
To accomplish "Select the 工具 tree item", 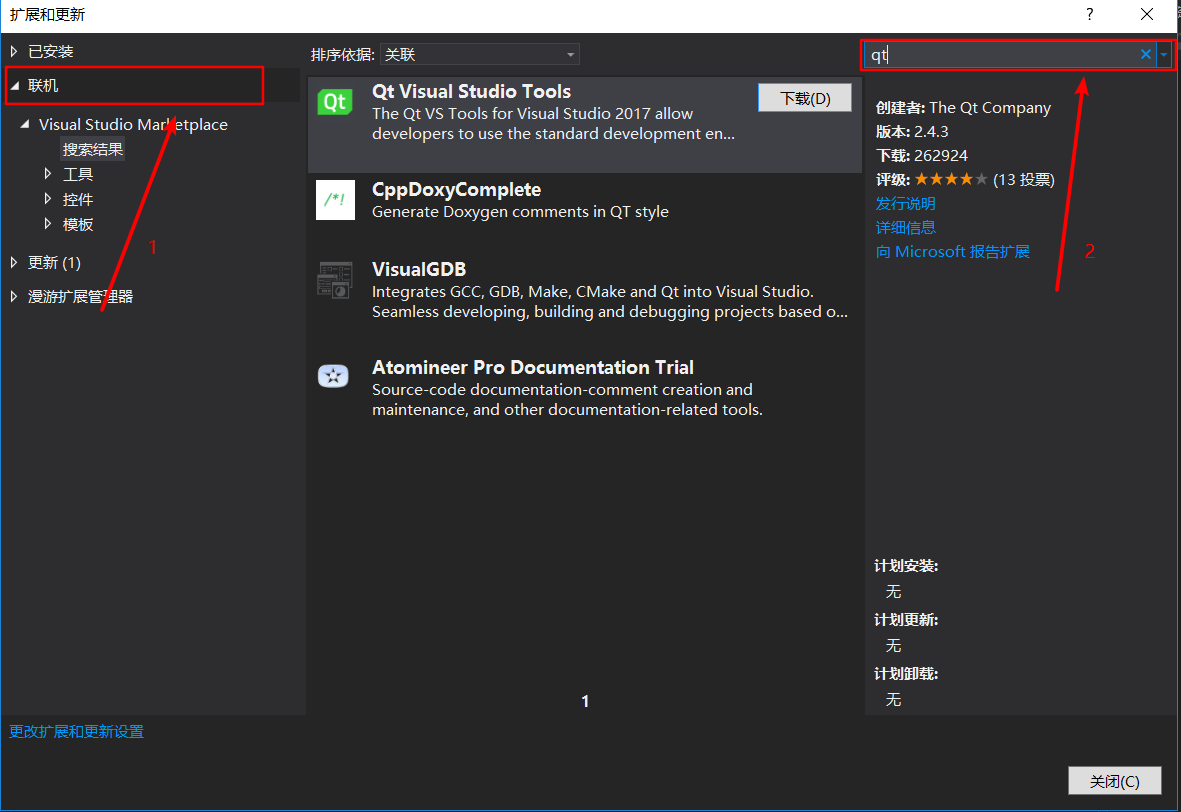I will (78, 175).
